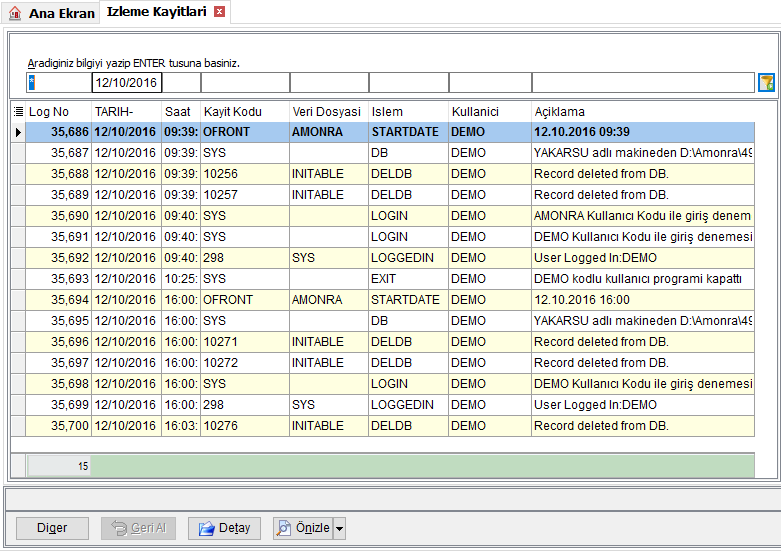Select log number 35,688 cell

click(59, 174)
